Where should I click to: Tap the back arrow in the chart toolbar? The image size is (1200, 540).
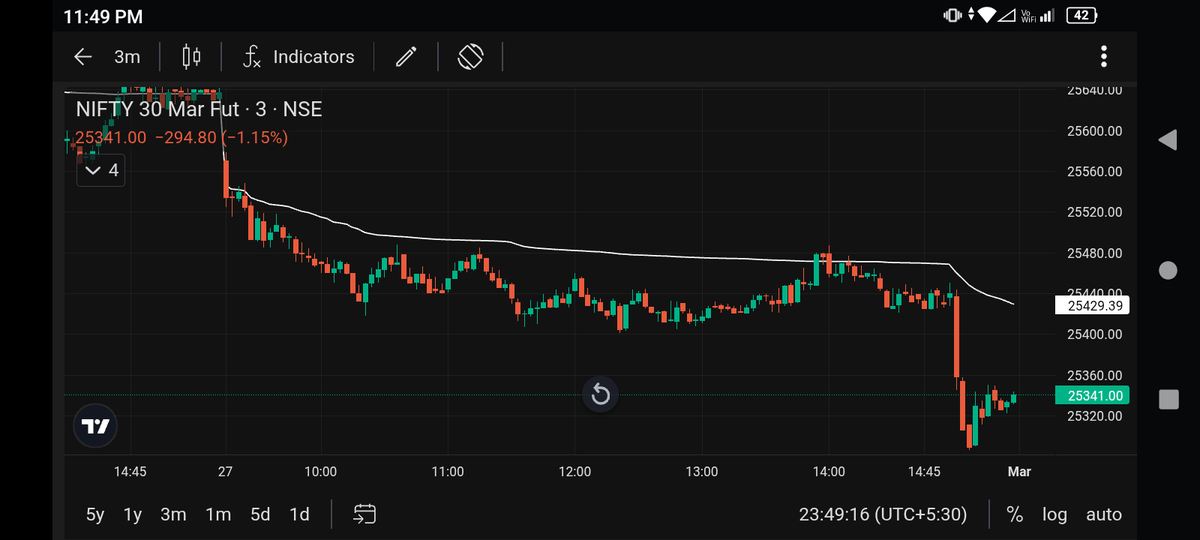[83, 57]
